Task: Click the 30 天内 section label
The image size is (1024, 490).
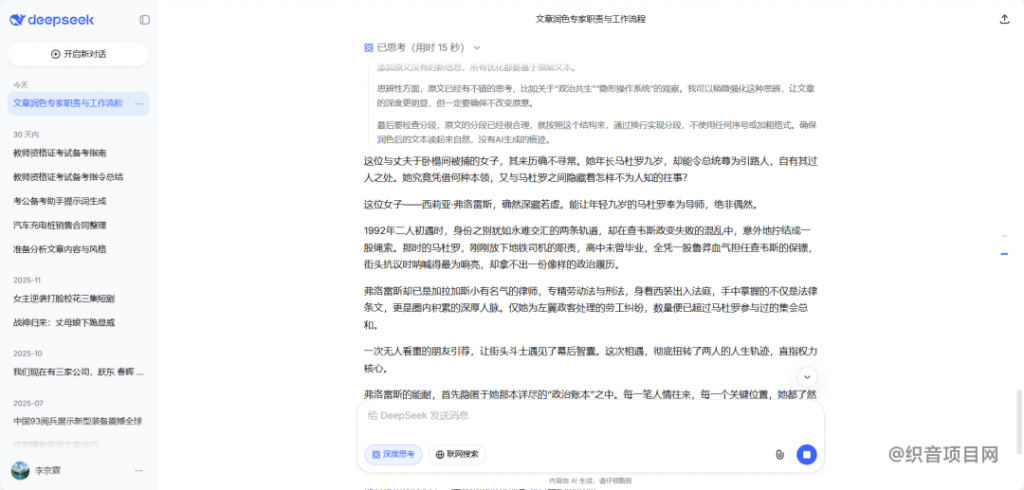Action: (x=26, y=135)
